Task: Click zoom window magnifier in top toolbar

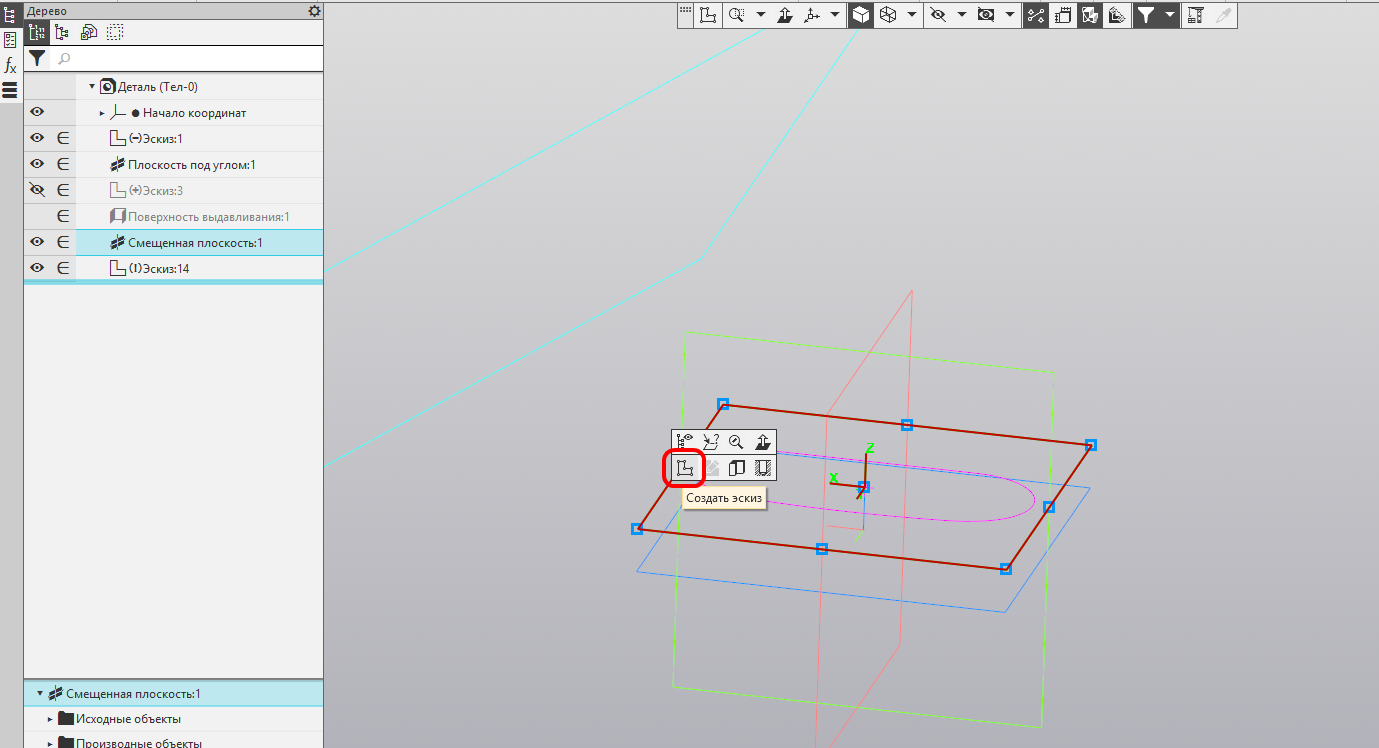Action: (738, 15)
